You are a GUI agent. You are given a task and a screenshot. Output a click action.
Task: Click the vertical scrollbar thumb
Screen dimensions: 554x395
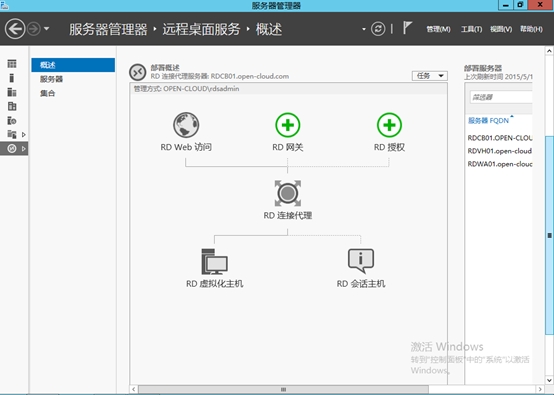549,235
